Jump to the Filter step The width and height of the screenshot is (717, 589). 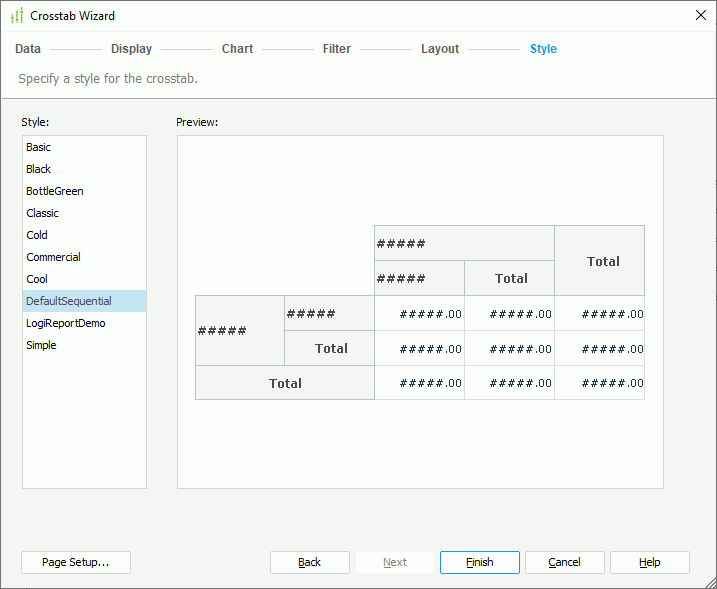336,49
